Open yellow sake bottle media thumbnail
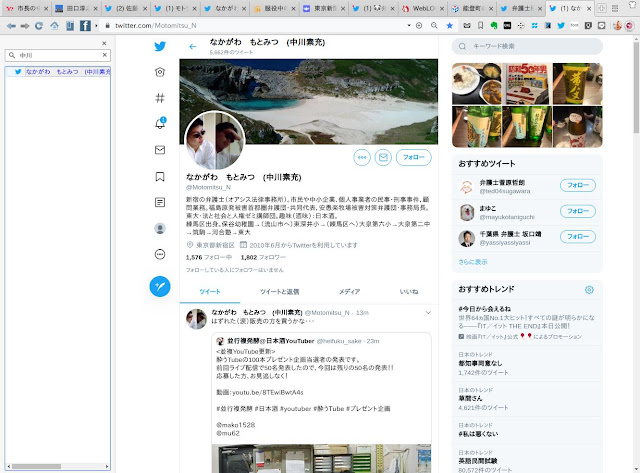The width and height of the screenshot is (640, 473). (x=578, y=84)
